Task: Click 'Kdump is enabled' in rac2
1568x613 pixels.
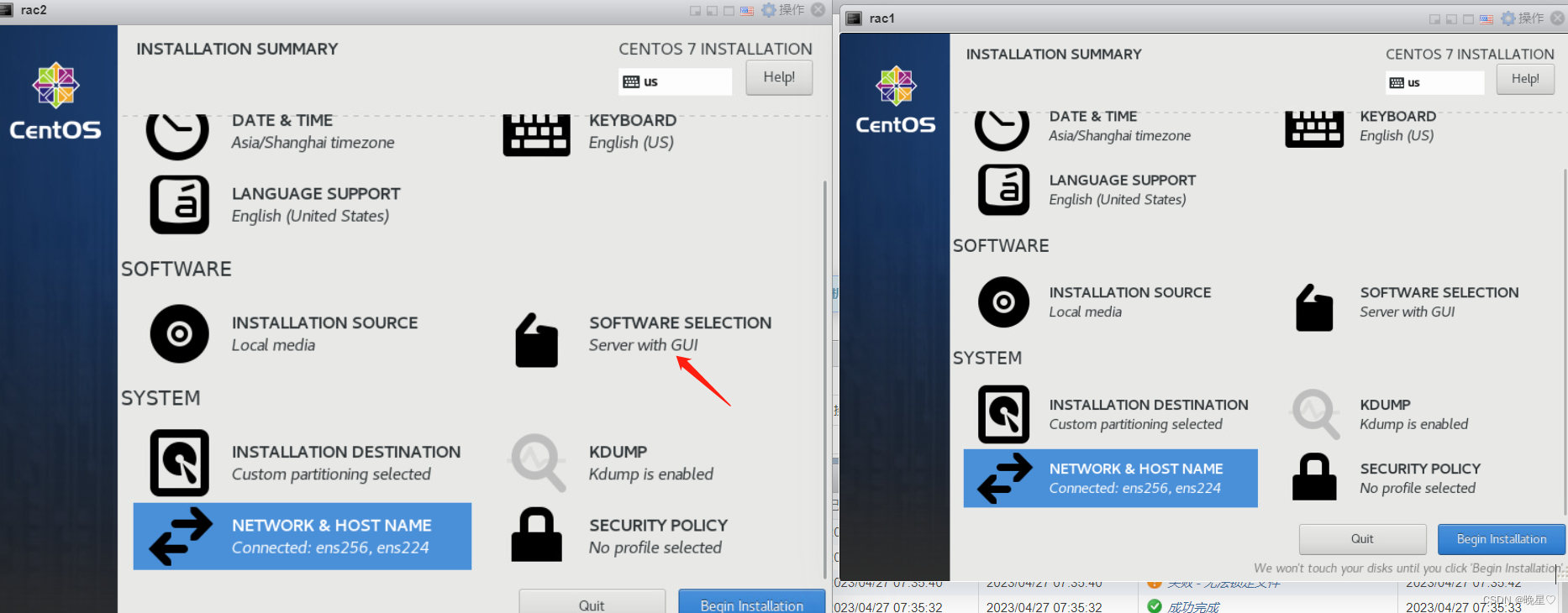Action: pos(651,474)
